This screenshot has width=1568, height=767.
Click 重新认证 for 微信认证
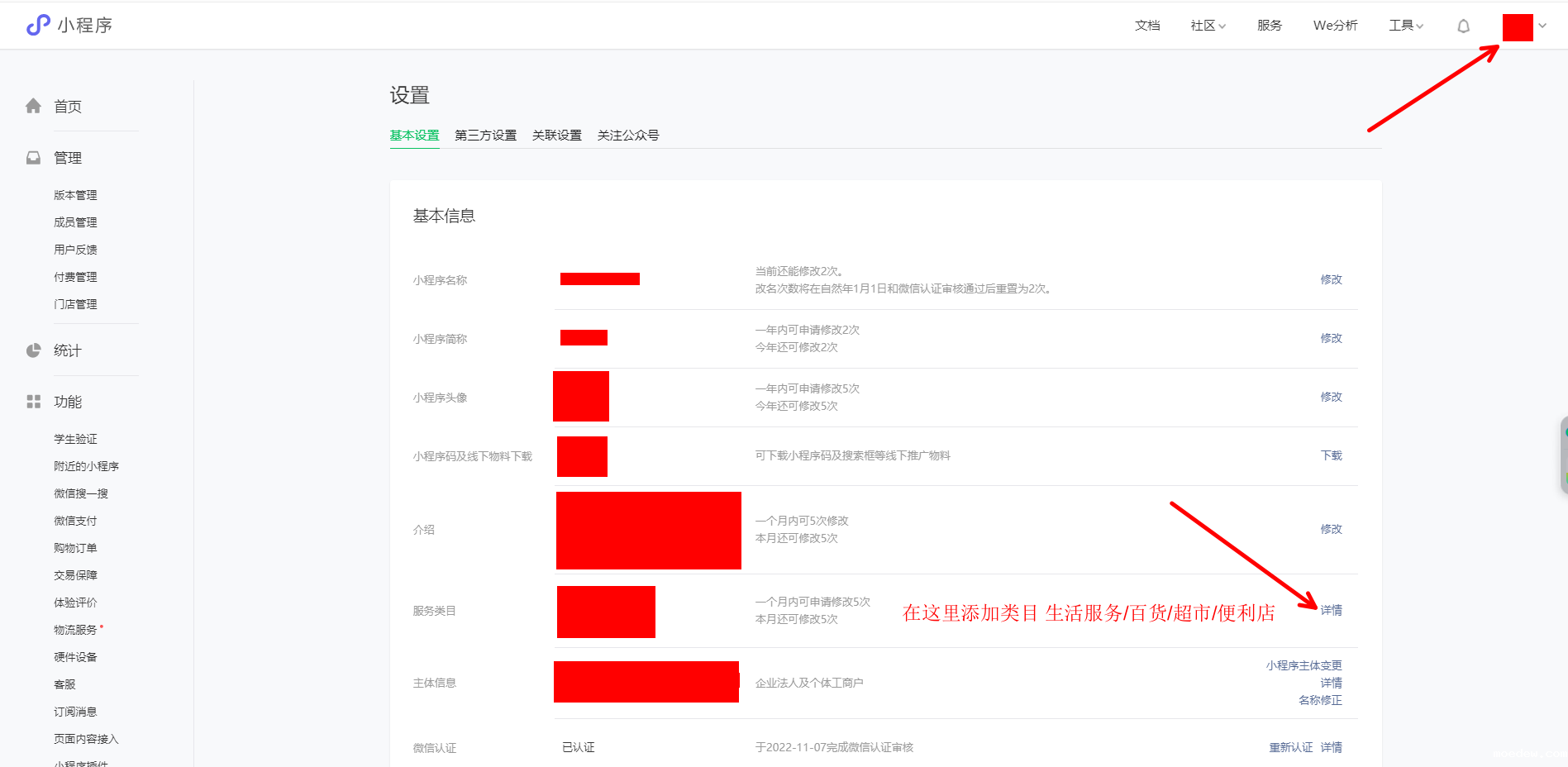1290,747
